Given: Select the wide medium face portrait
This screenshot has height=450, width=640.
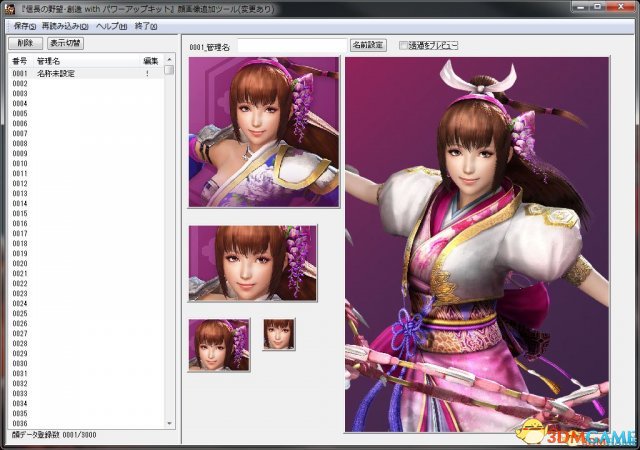Looking at the screenshot, I should click(252, 263).
